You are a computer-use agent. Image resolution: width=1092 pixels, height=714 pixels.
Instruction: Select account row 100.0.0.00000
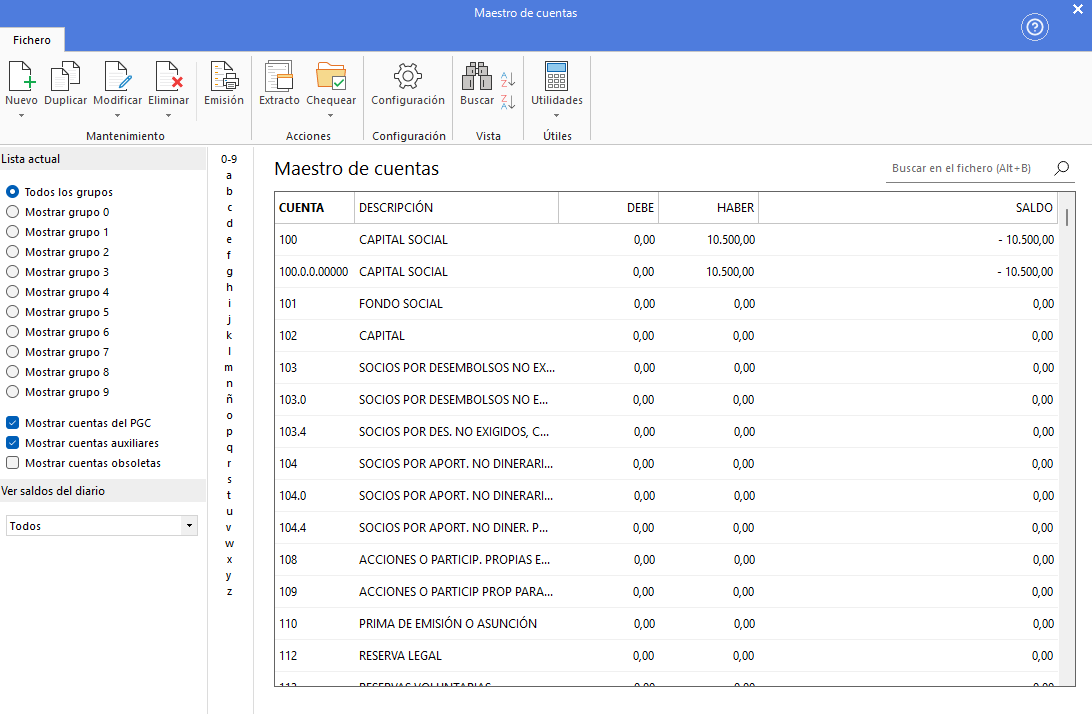(666, 272)
